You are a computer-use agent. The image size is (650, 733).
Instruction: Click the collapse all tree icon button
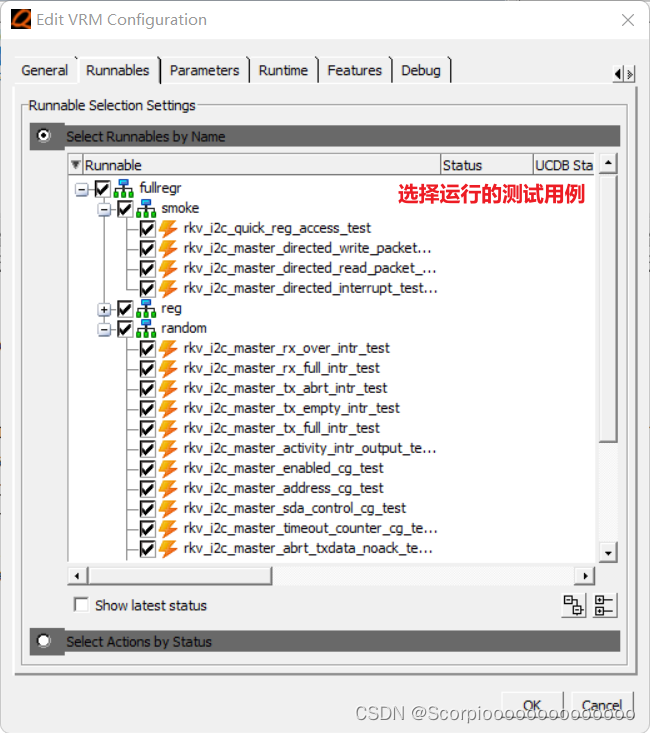pyautogui.click(x=604, y=606)
